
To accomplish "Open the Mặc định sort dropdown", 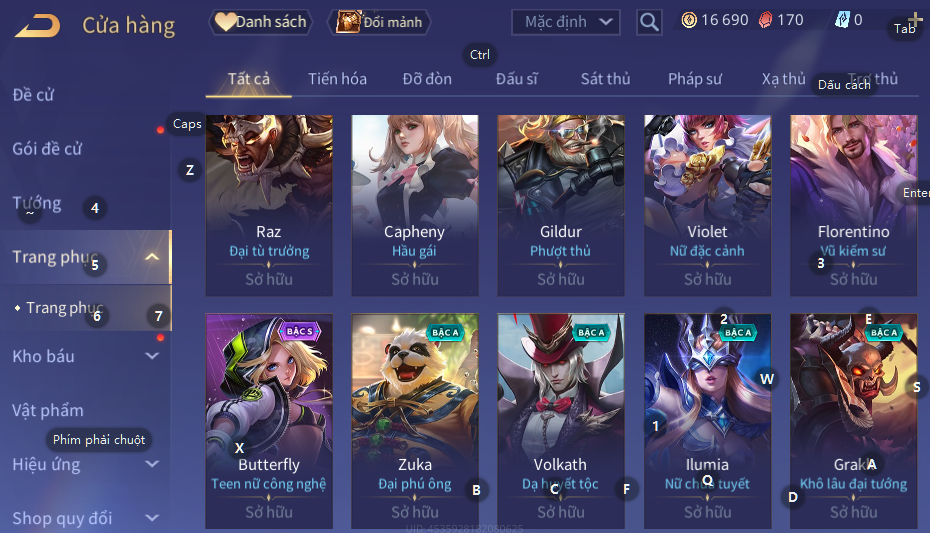I will 566,23.
